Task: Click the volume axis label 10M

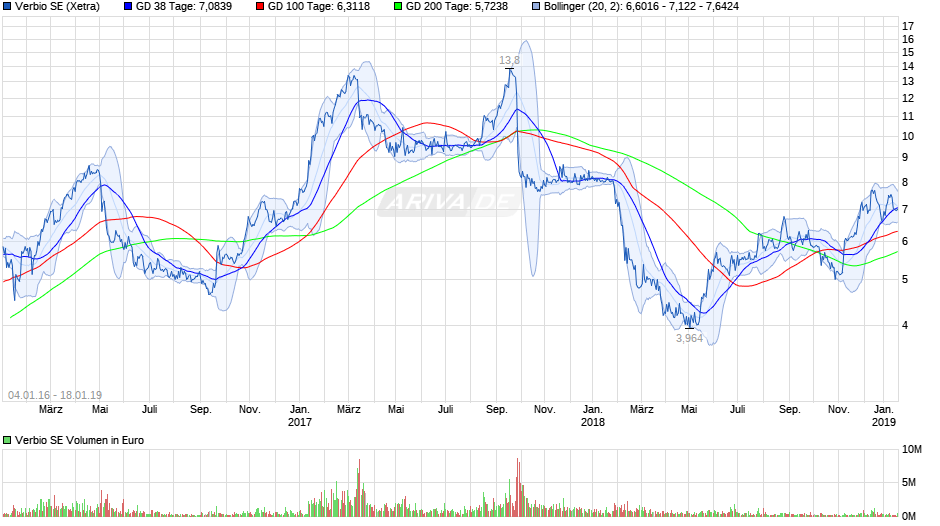Action: click(912, 450)
